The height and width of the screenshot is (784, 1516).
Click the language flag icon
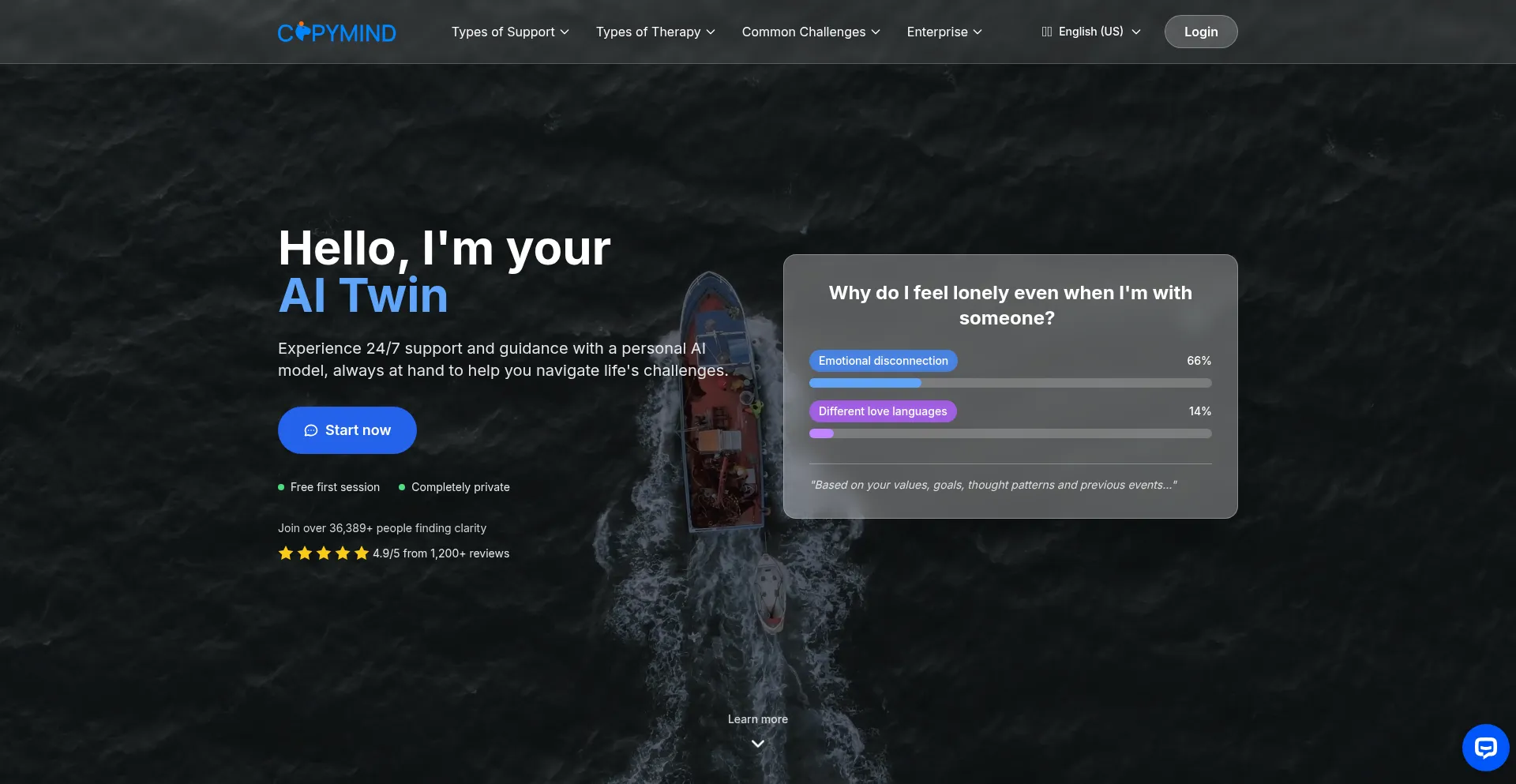1047,32
